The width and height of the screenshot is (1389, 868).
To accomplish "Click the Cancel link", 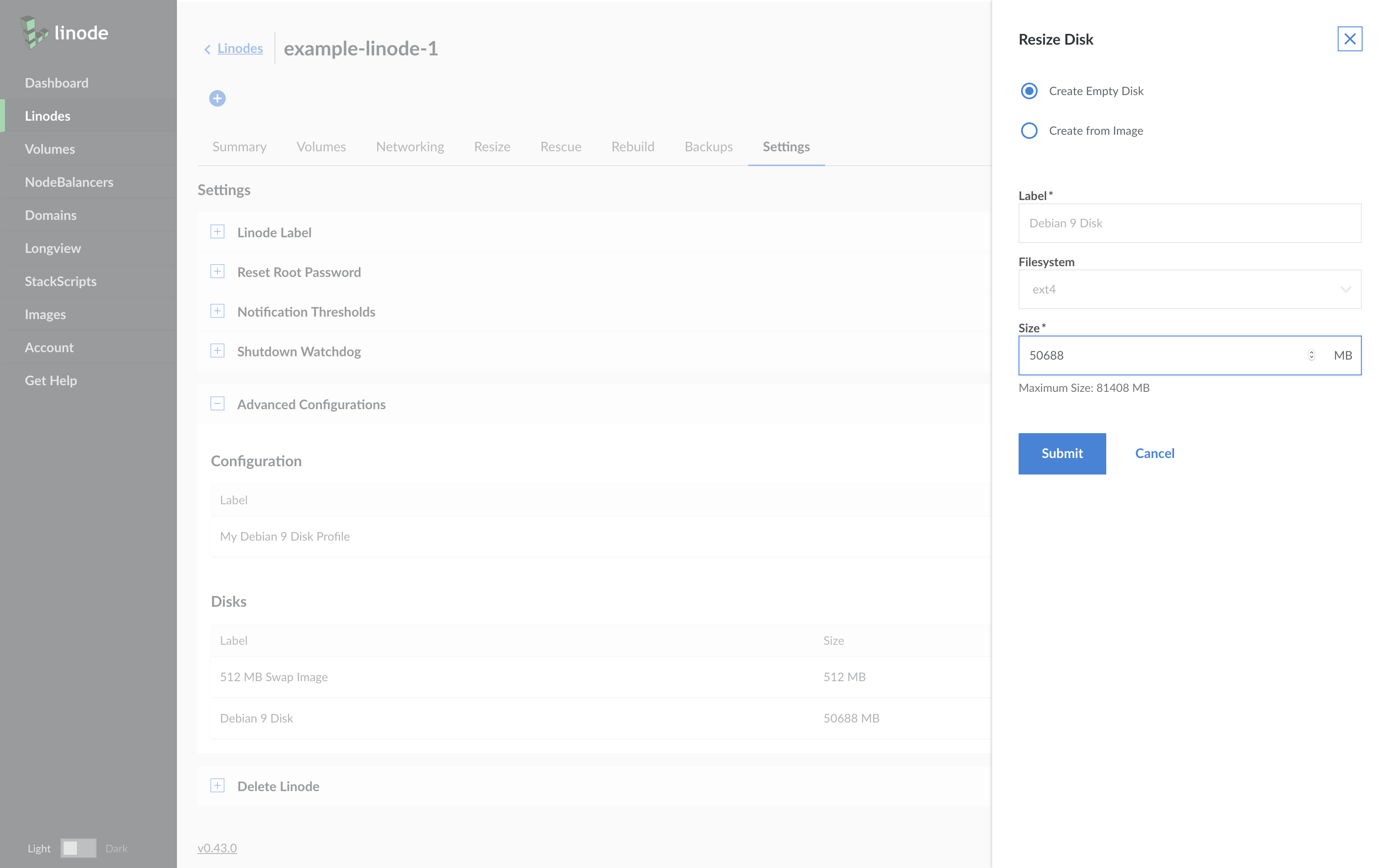I will (1154, 453).
